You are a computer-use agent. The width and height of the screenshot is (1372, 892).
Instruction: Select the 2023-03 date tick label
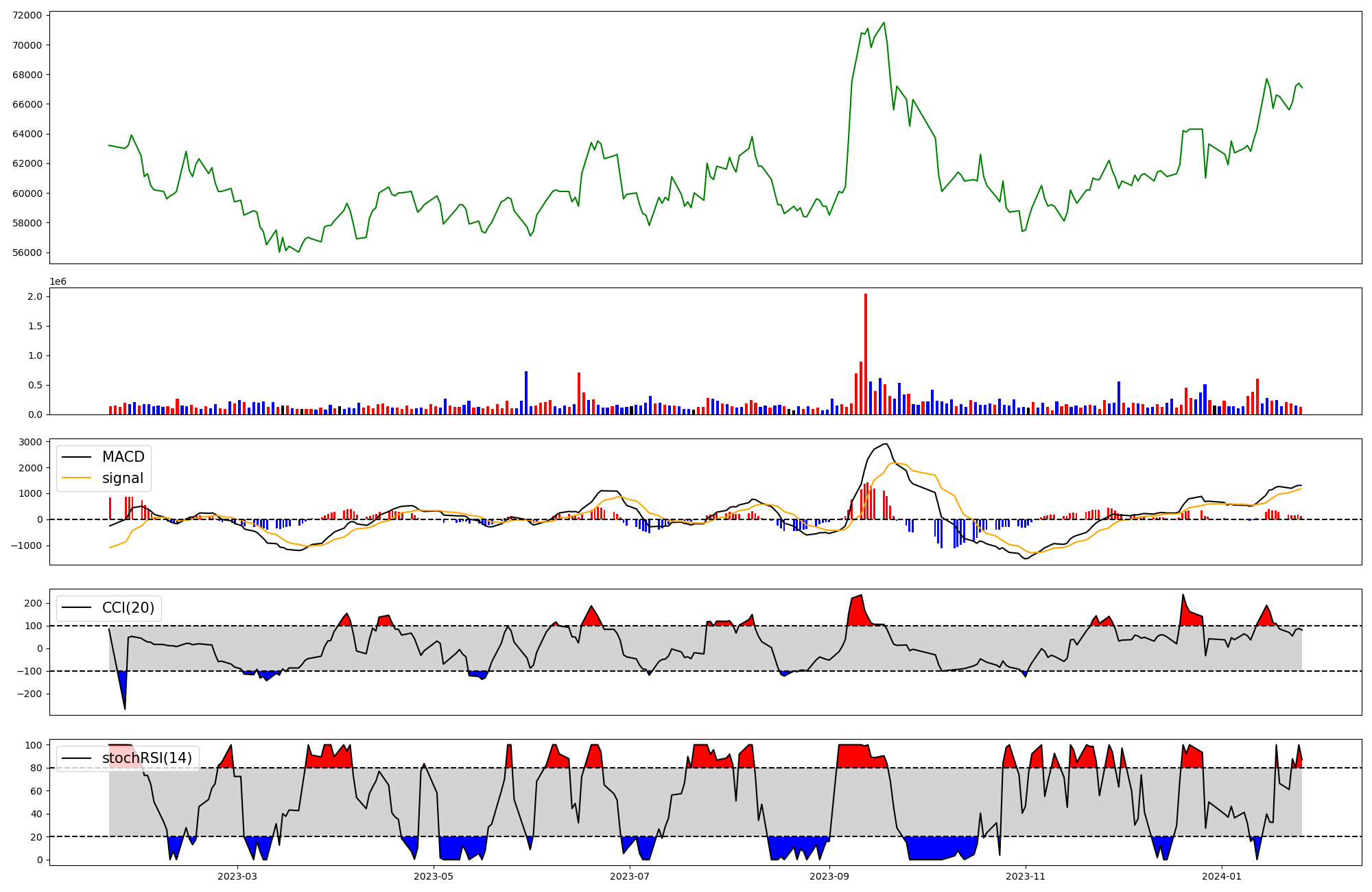237,876
